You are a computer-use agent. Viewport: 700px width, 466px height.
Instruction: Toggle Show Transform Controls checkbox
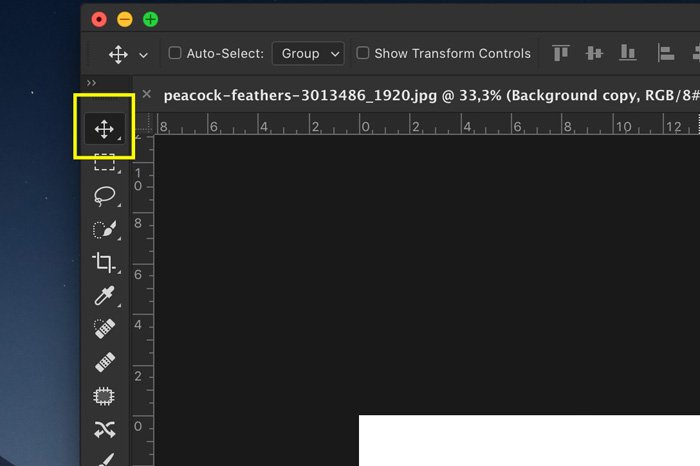(363, 53)
